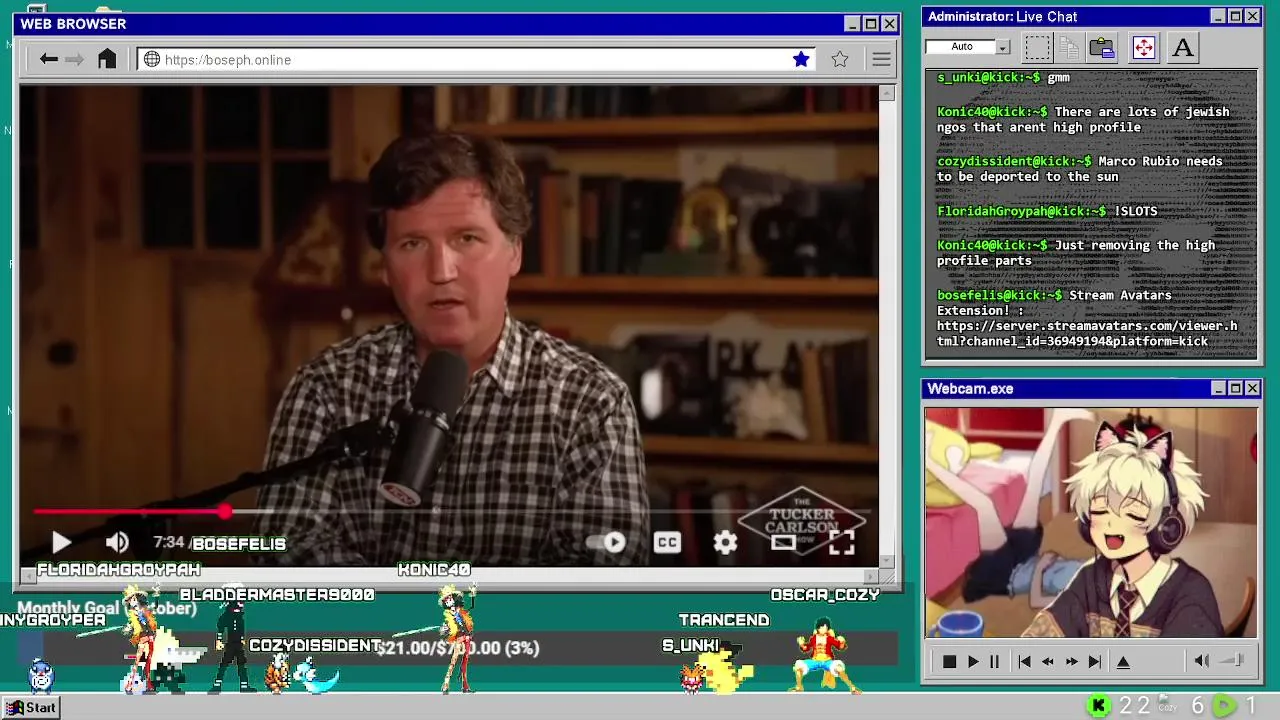Image resolution: width=1280 pixels, height=720 pixels.
Task: Click the globe icon in address bar
Action: coord(152,60)
